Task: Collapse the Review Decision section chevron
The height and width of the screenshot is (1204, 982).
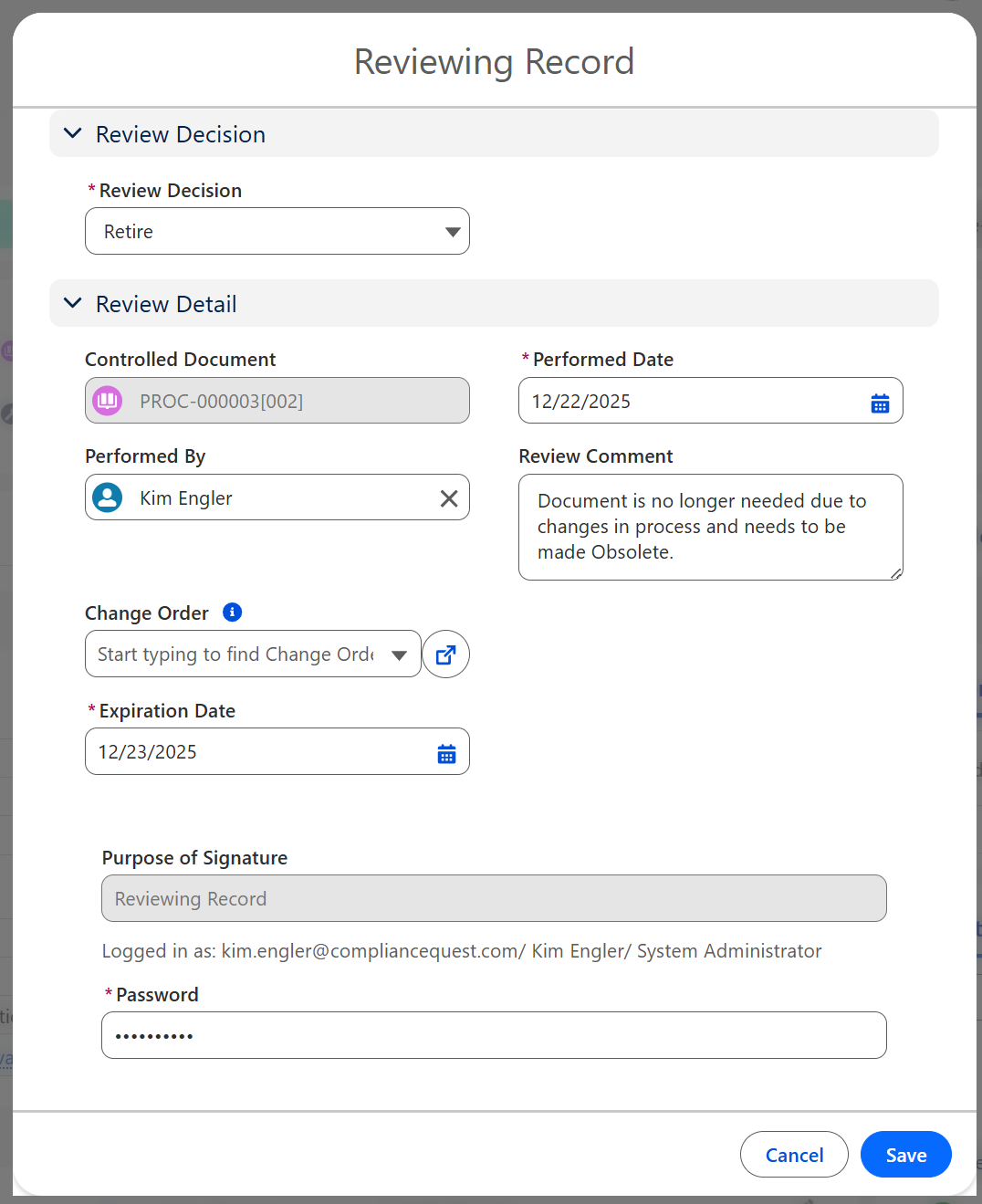Action: (x=73, y=134)
